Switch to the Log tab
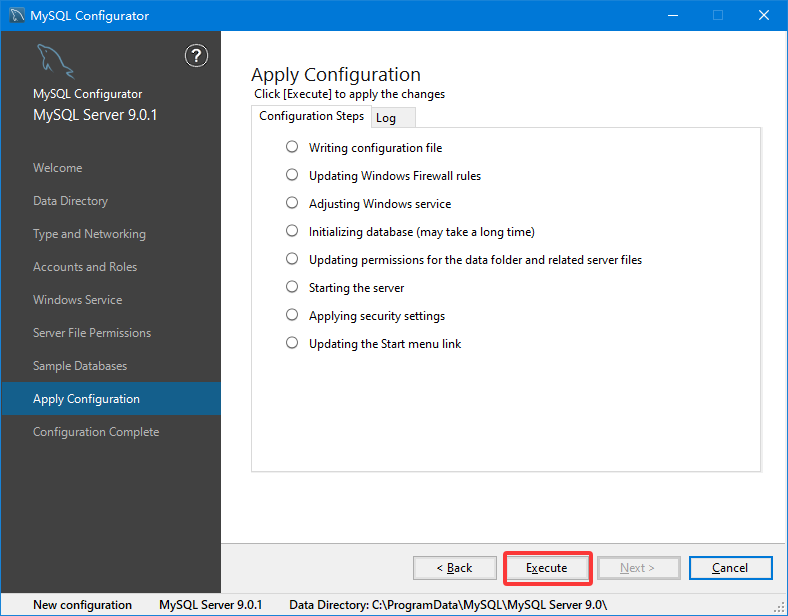 tap(393, 118)
